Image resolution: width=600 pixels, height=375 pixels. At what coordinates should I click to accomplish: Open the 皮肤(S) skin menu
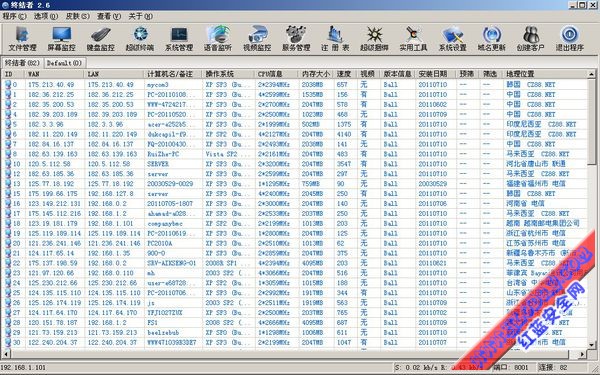point(78,16)
